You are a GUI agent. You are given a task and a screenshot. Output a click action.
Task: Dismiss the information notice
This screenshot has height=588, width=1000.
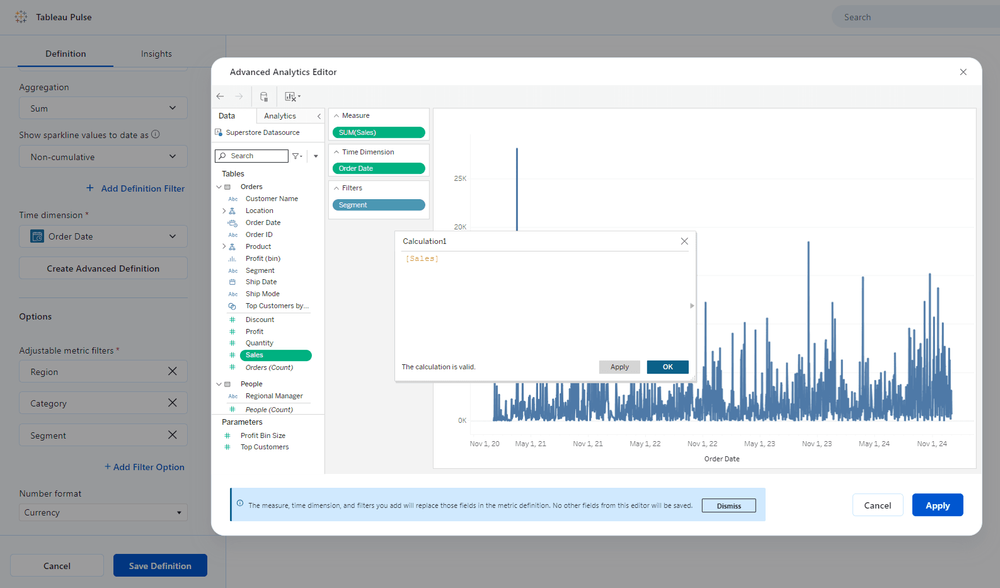point(729,506)
